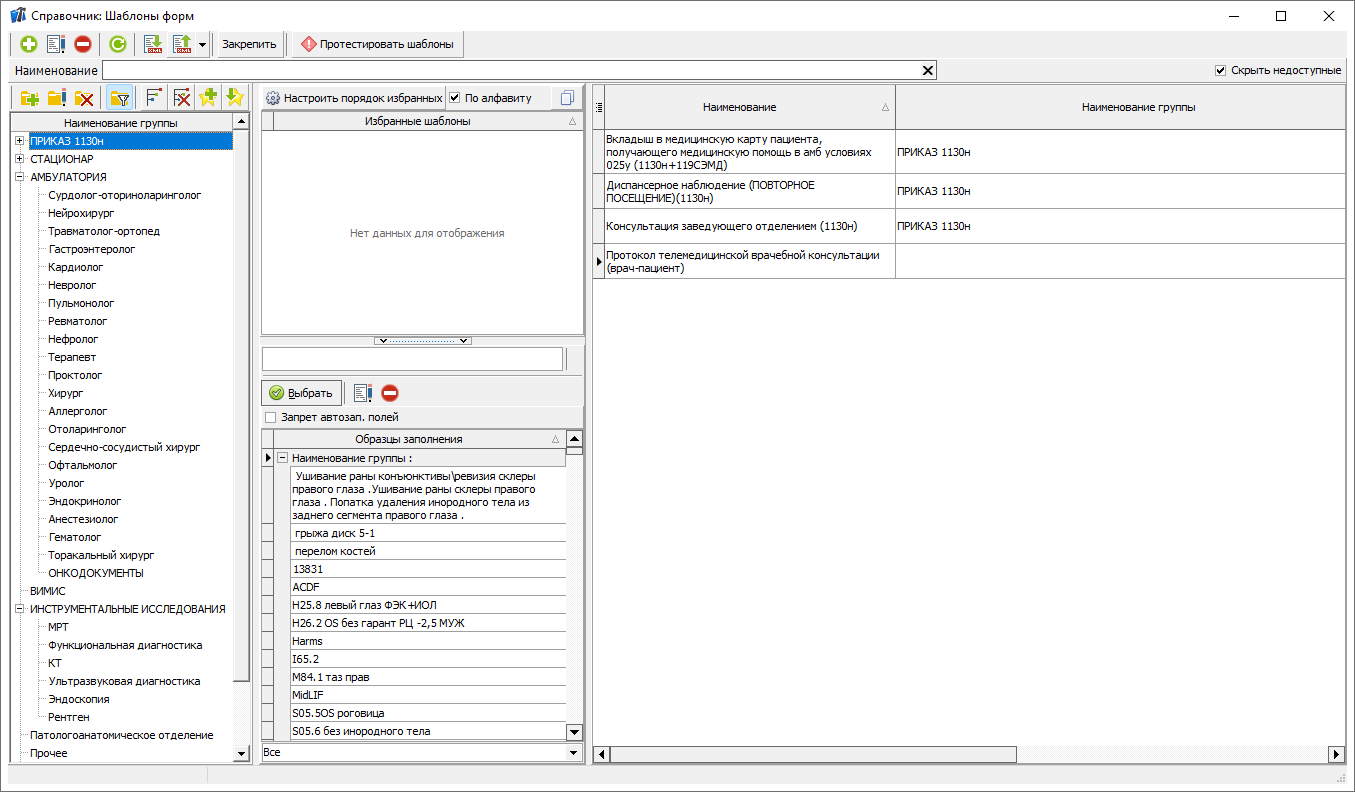Click the Наименование search input field

click(x=510, y=71)
